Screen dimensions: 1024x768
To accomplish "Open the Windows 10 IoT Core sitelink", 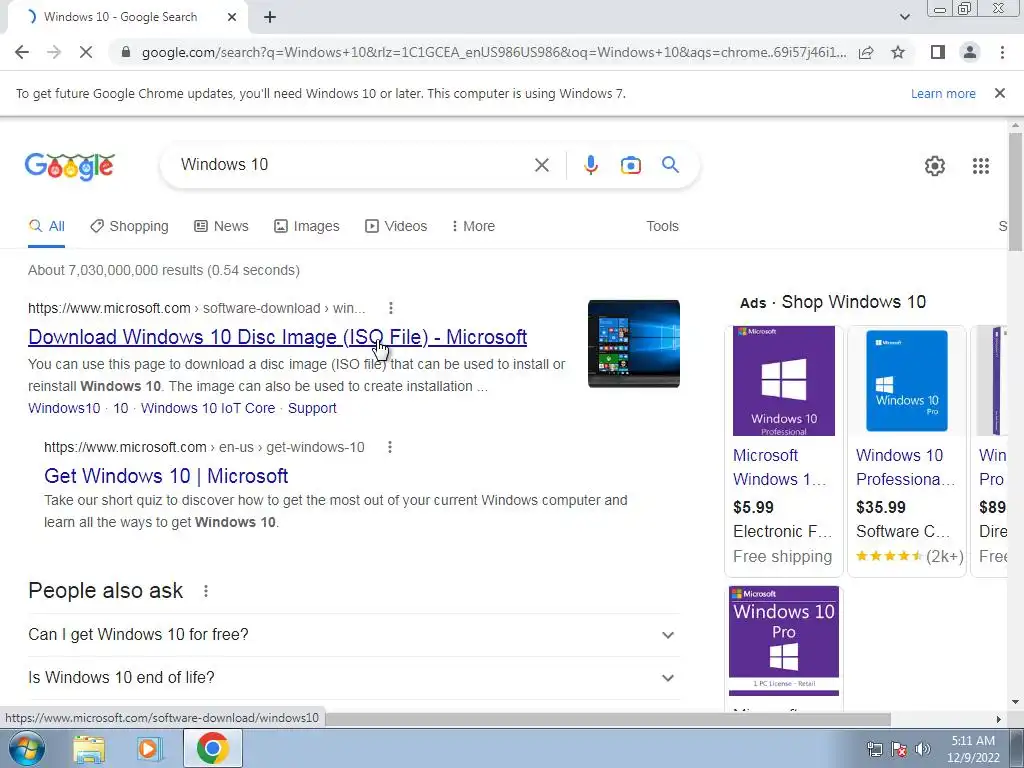I will click(208, 408).
